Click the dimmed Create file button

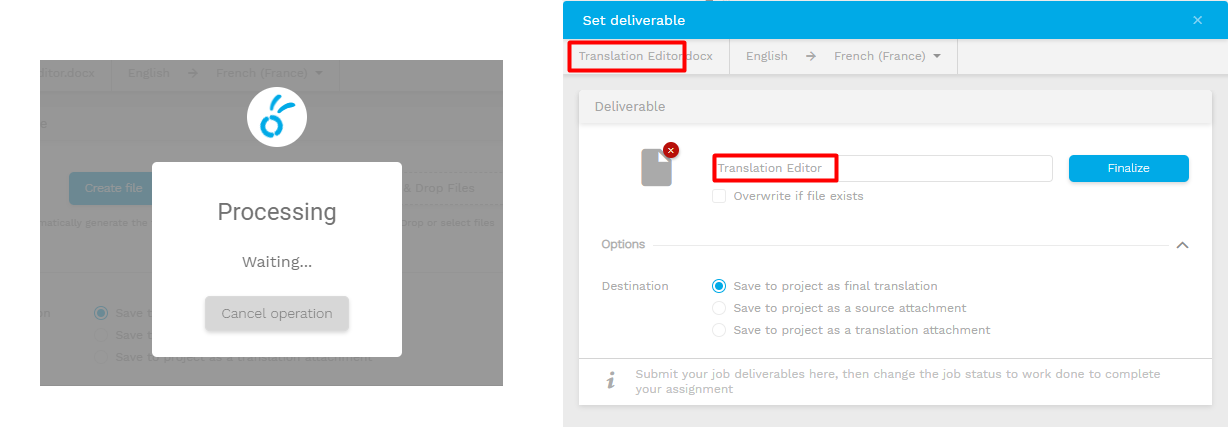pyautogui.click(x=112, y=188)
